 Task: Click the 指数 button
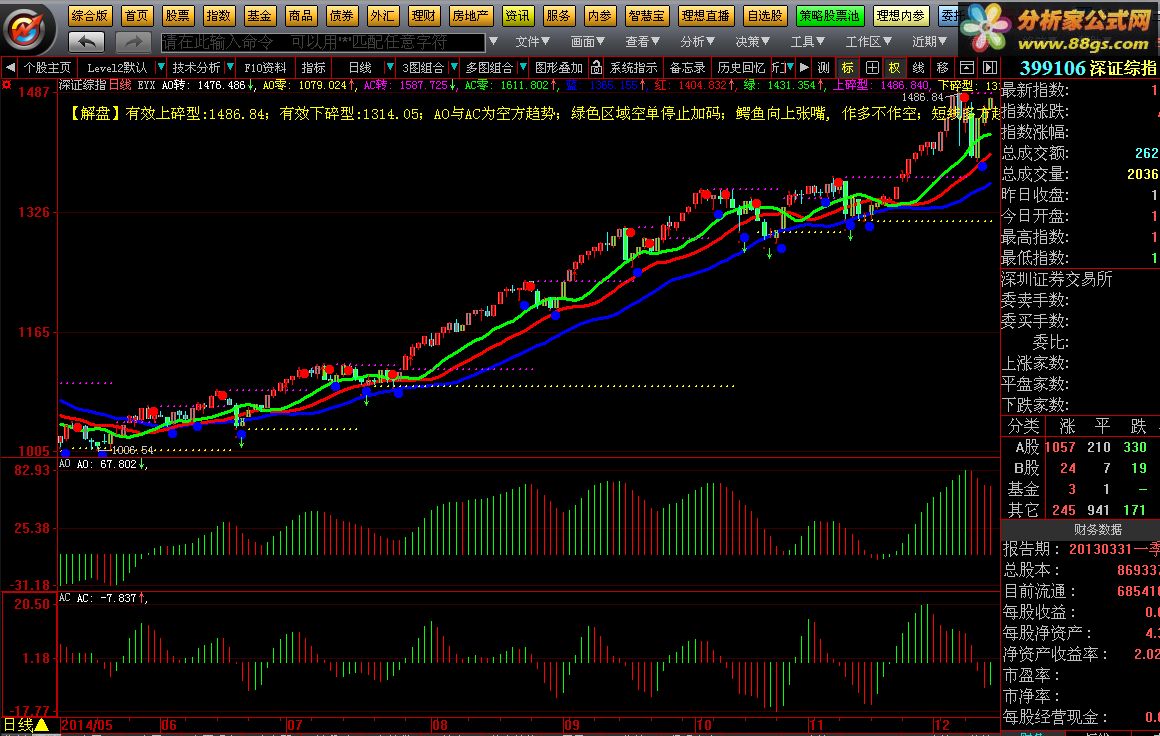(x=218, y=15)
